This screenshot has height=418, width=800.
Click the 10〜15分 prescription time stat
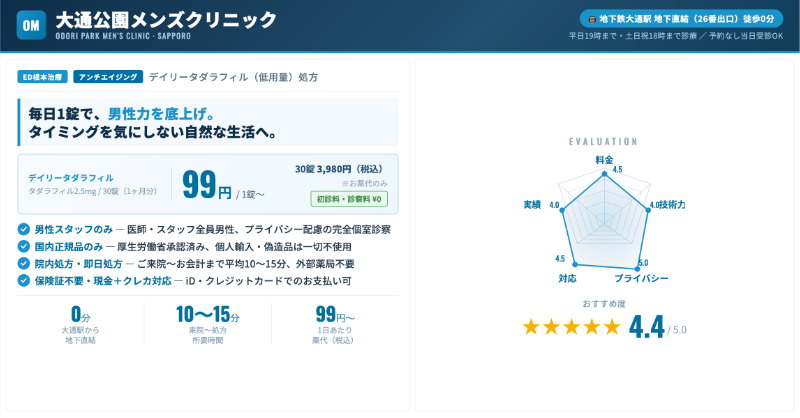click(x=208, y=315)
